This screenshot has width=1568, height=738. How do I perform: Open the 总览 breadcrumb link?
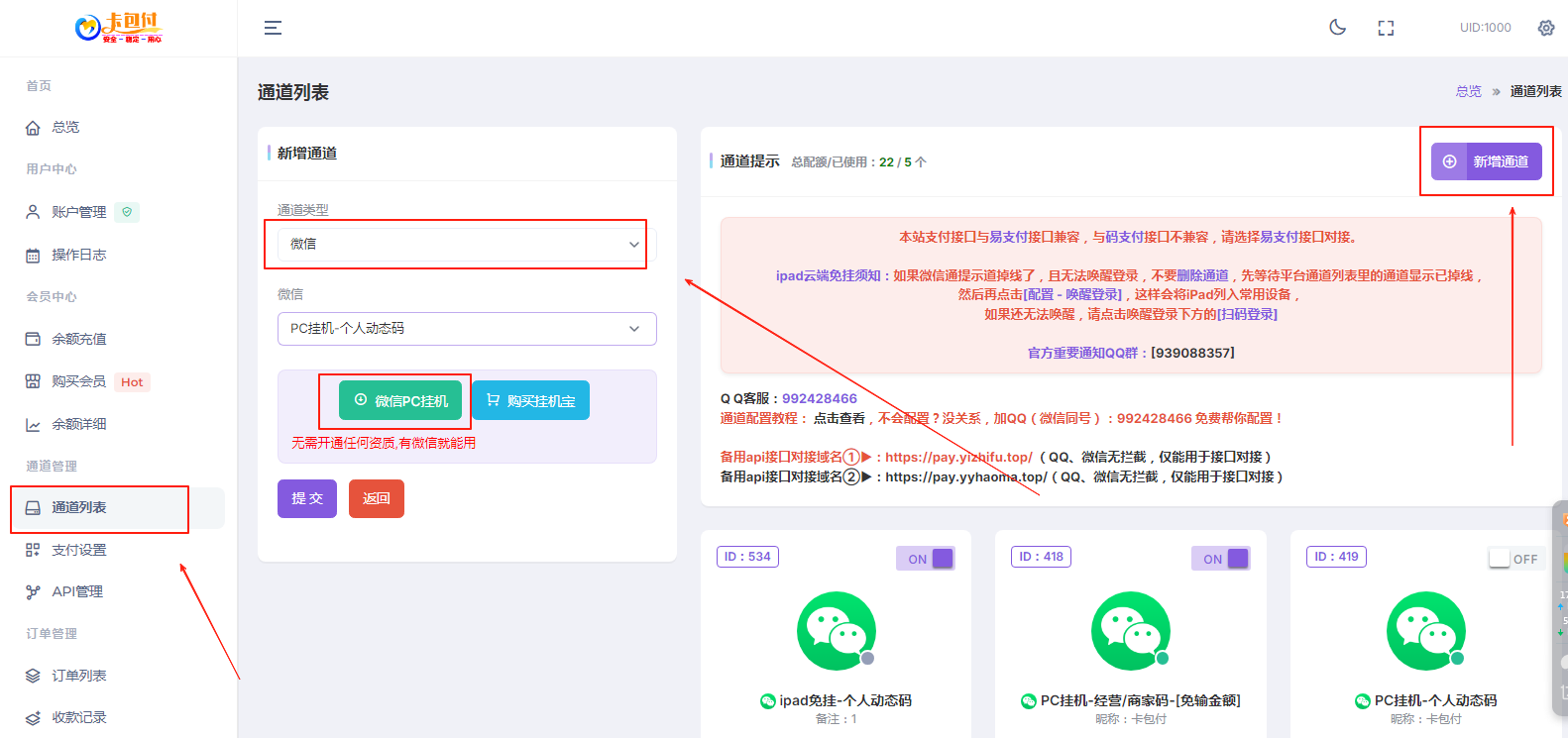(1468, 91)
